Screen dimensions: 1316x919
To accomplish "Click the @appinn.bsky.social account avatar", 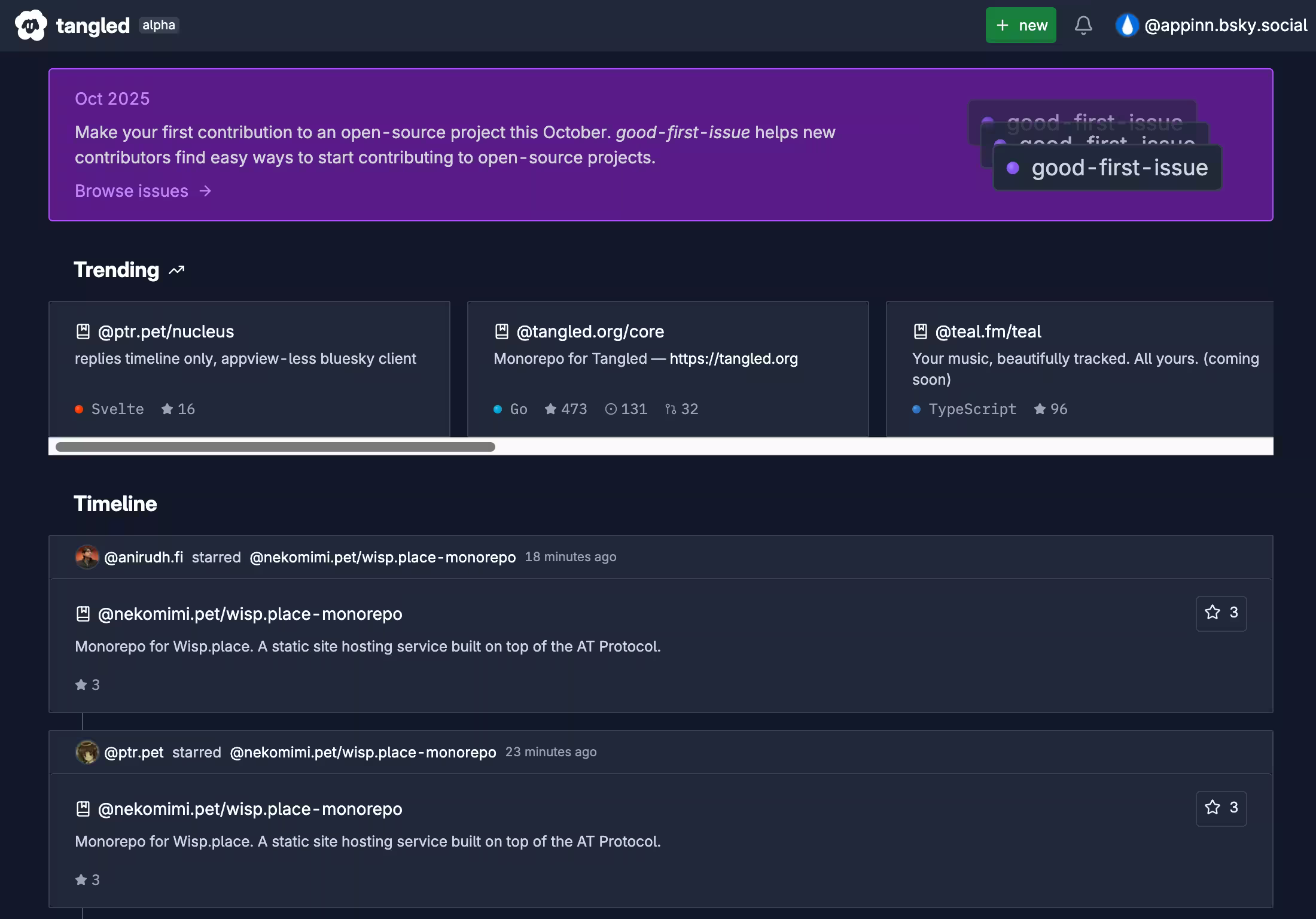I will pyautogui.click(x=1127, y=25).
